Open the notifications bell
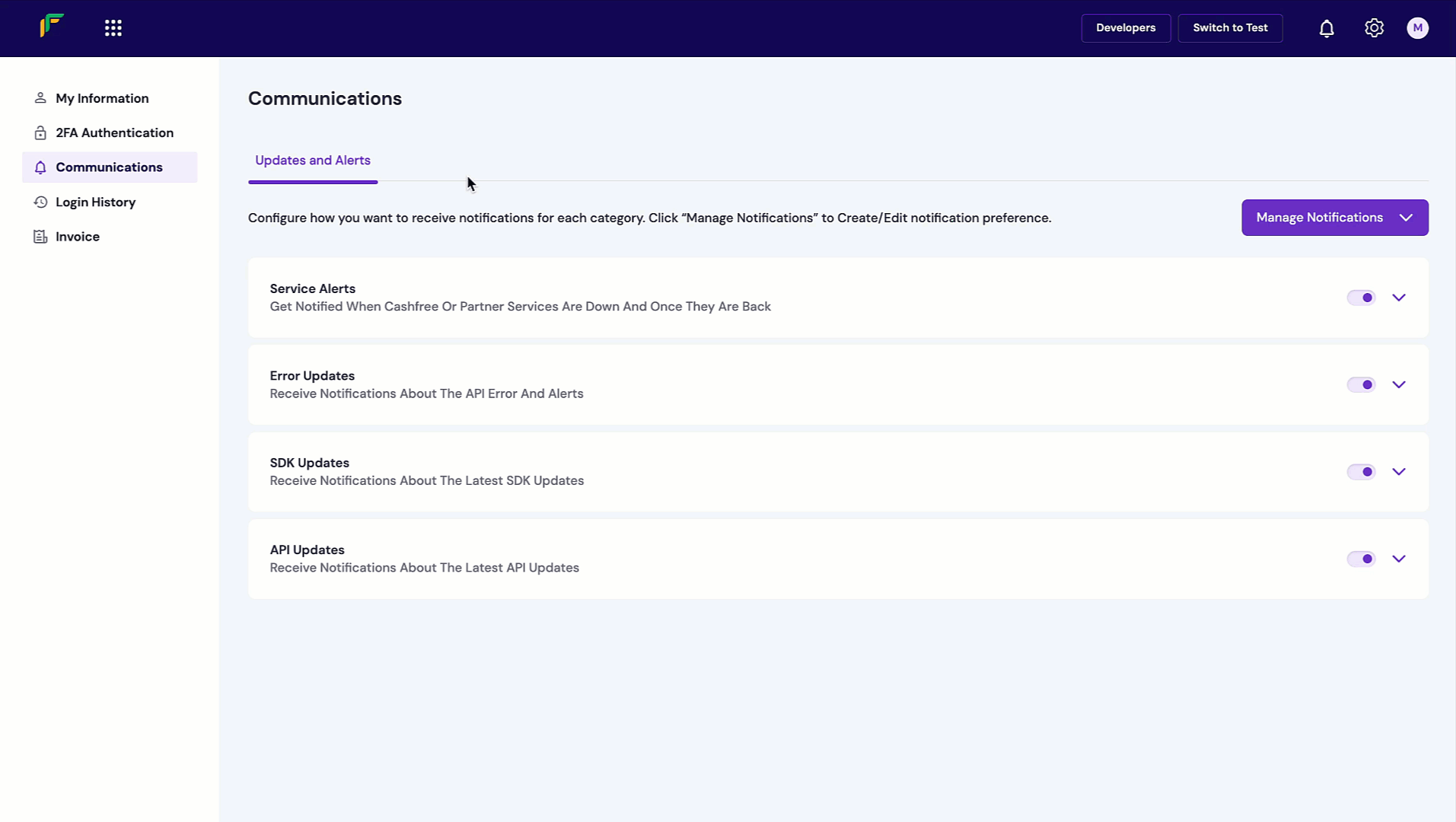 point(1326,28)
